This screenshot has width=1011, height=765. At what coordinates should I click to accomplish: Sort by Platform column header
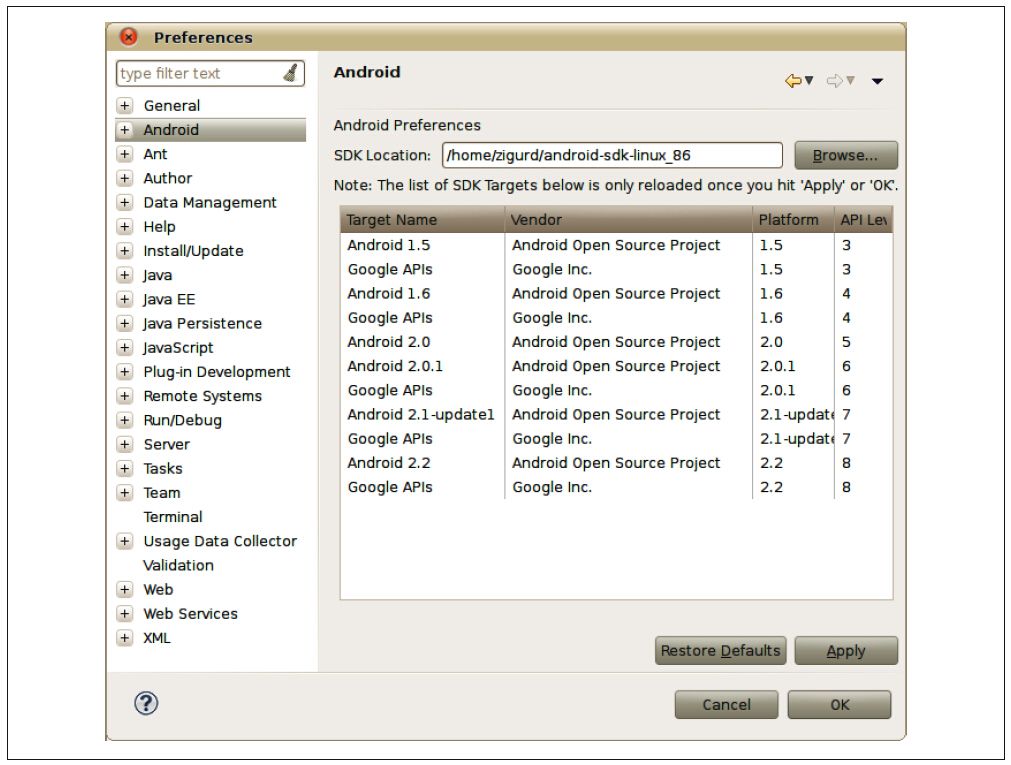coord(793,219)
